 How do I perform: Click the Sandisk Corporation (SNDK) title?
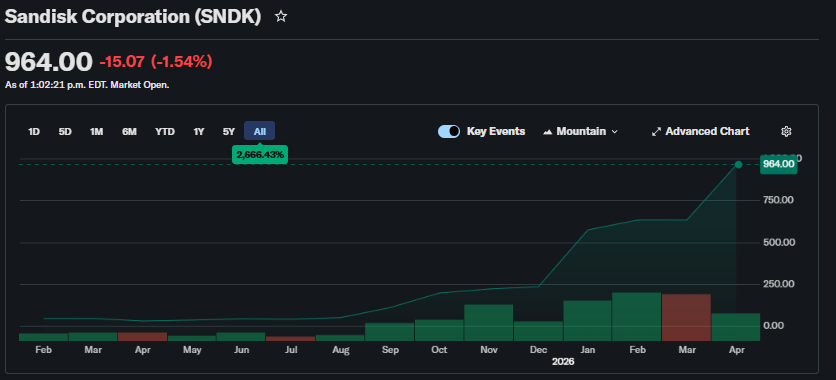[x=133, y=17]
